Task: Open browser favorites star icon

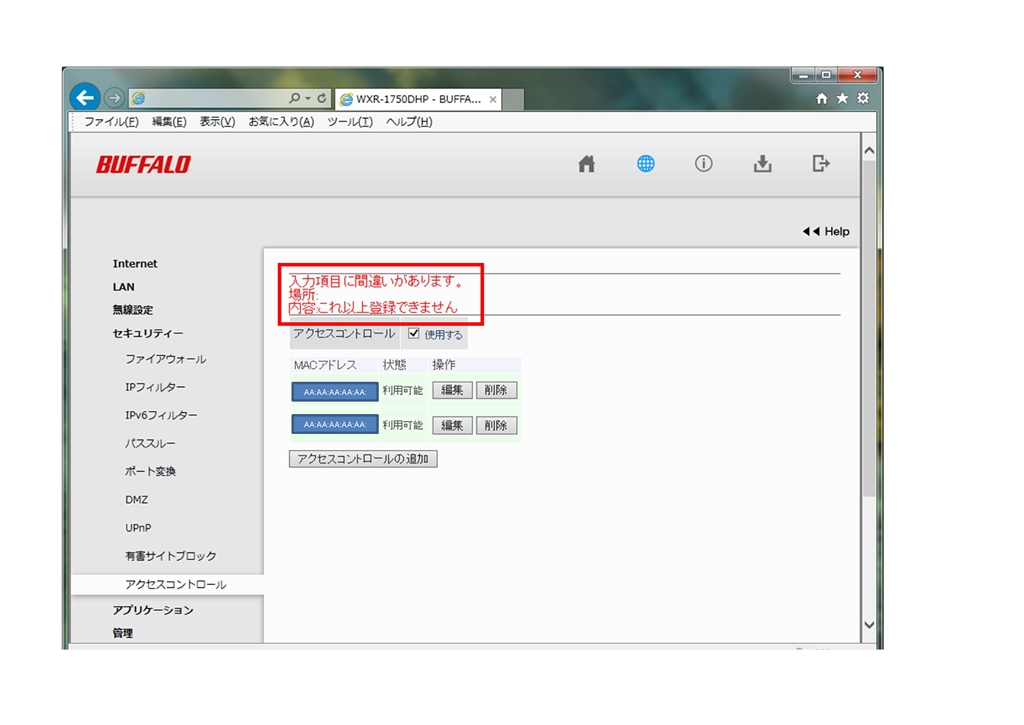Action: tap(842, 98)
